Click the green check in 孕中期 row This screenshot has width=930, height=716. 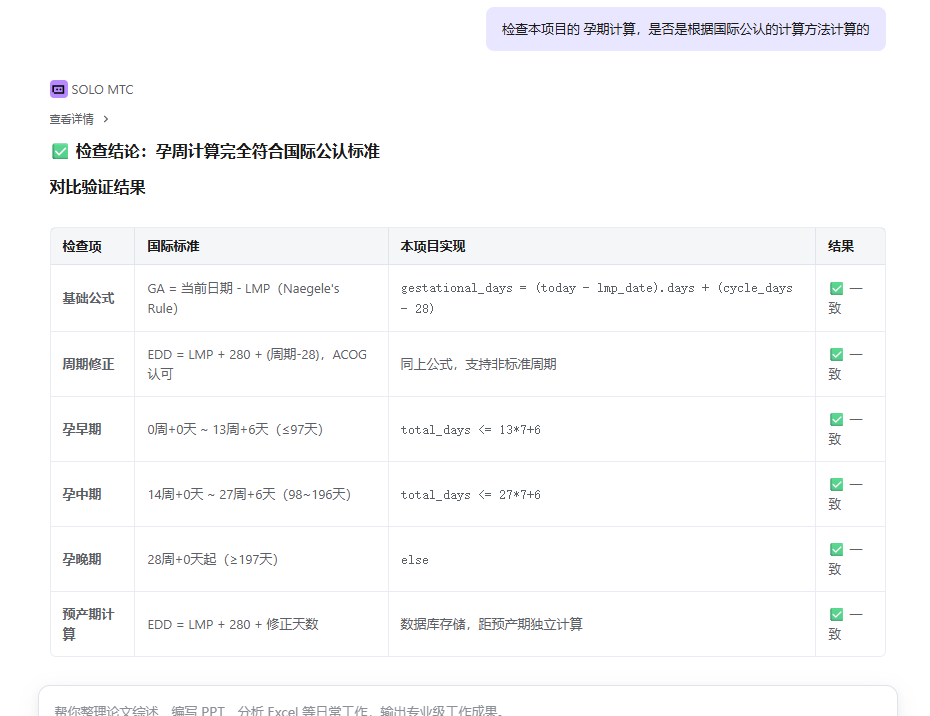pyautogui.click(x=836, y=484)
